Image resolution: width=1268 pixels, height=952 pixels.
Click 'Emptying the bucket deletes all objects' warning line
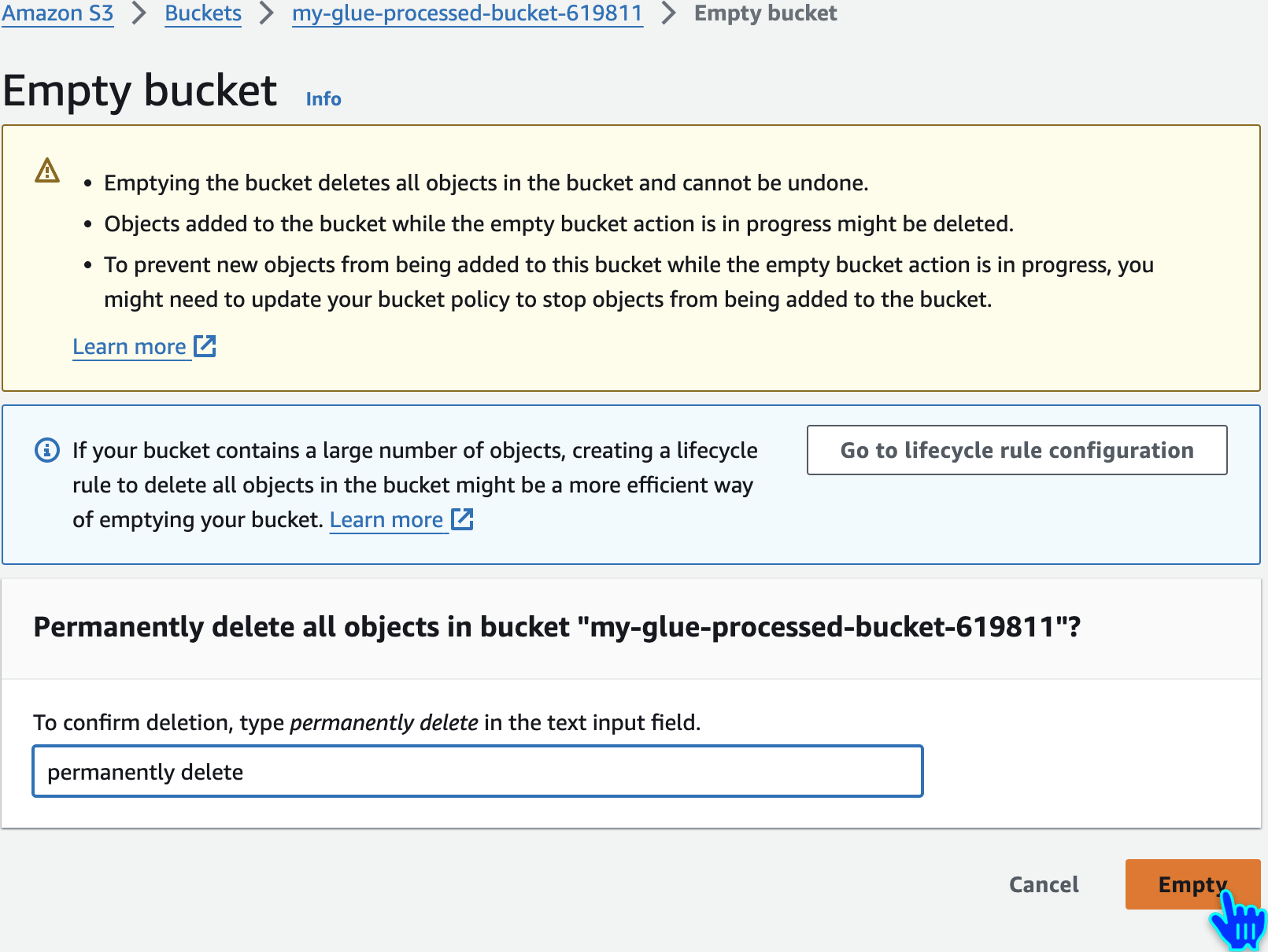[486, 183]
